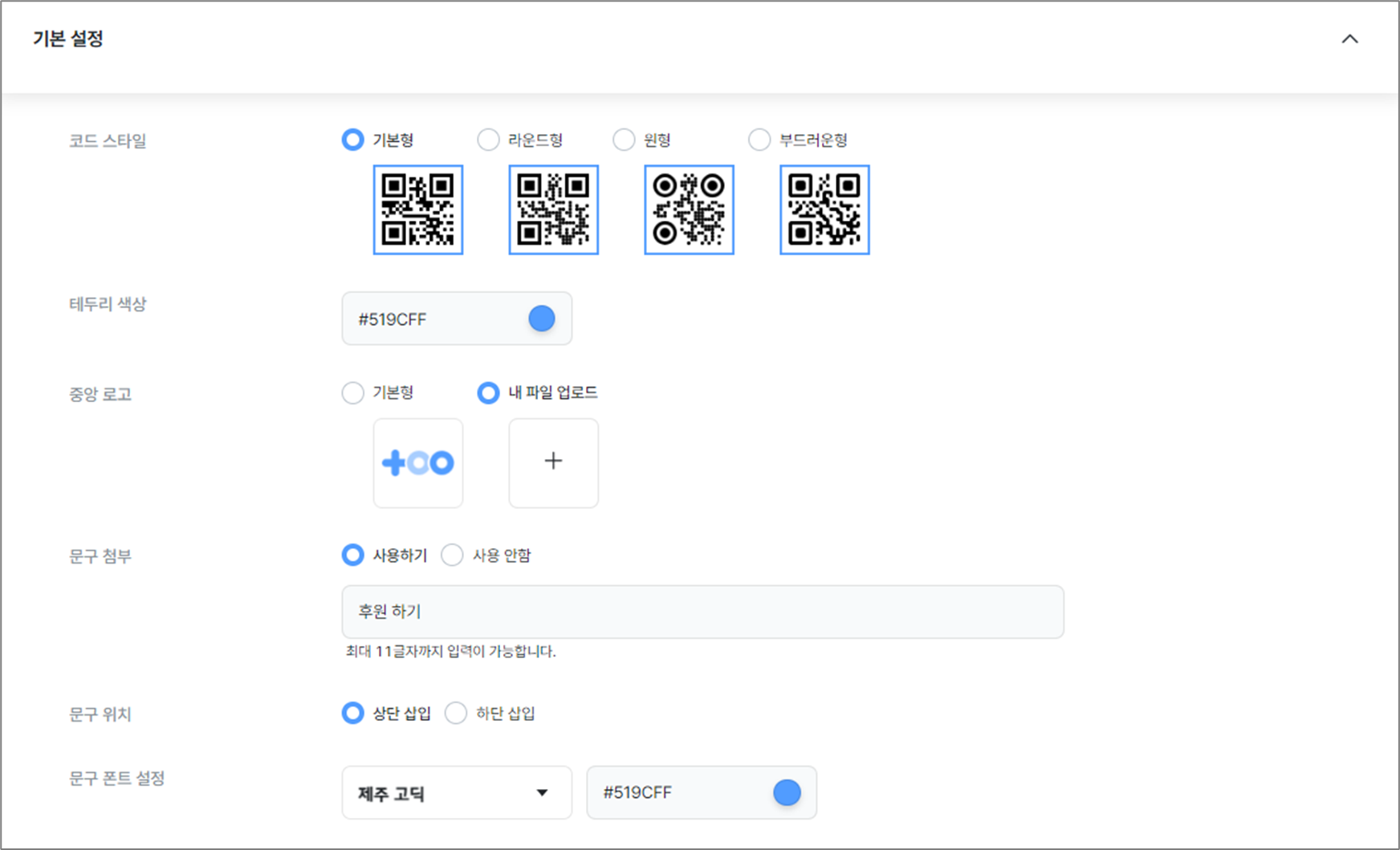Open the 제주 고딕 font dropdown
The width and height of the screenshot is (1400, 850).
coord(456,793)
